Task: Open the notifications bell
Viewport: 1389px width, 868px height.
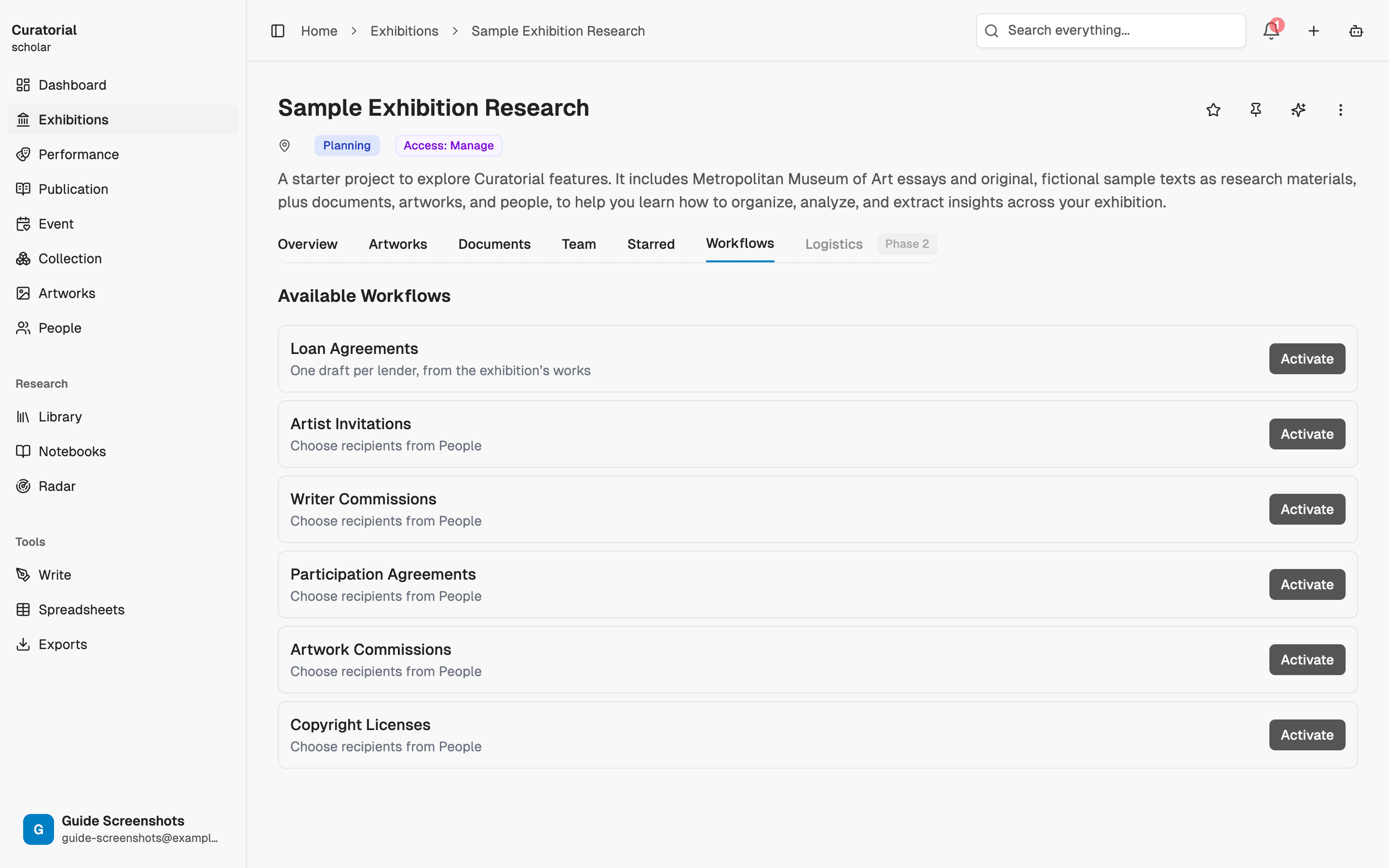Action: click(x=1271, y=31)
